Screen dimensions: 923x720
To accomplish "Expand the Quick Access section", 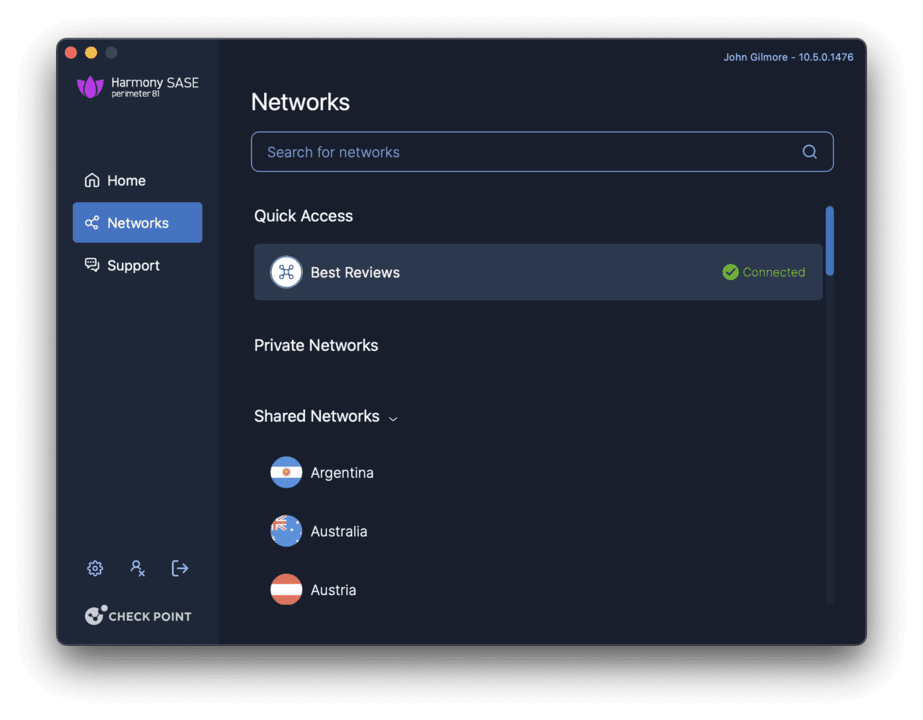I will pos(303,215).
